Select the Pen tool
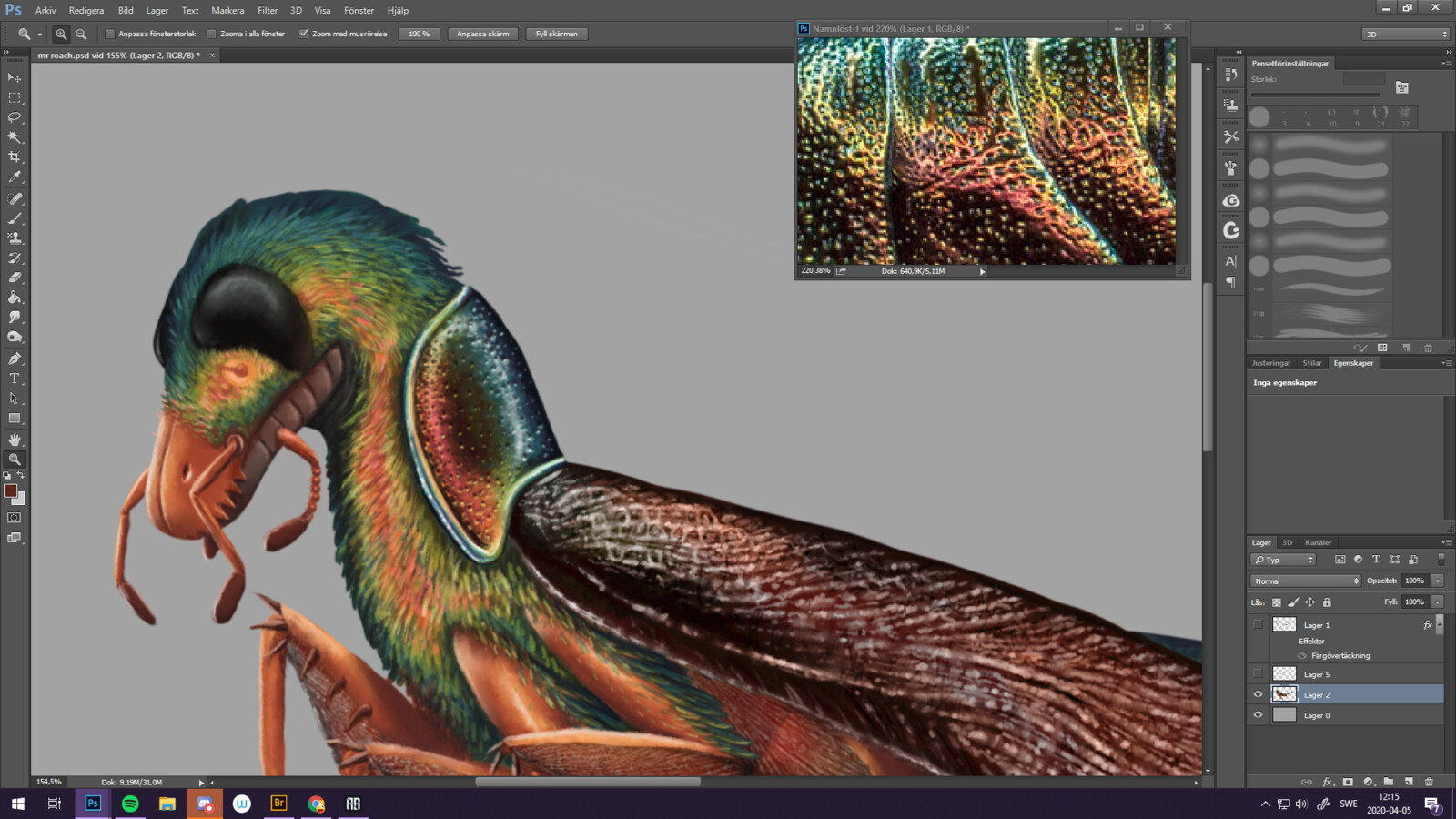Screen dimensions: 1456x819 [x=15, y=359]
